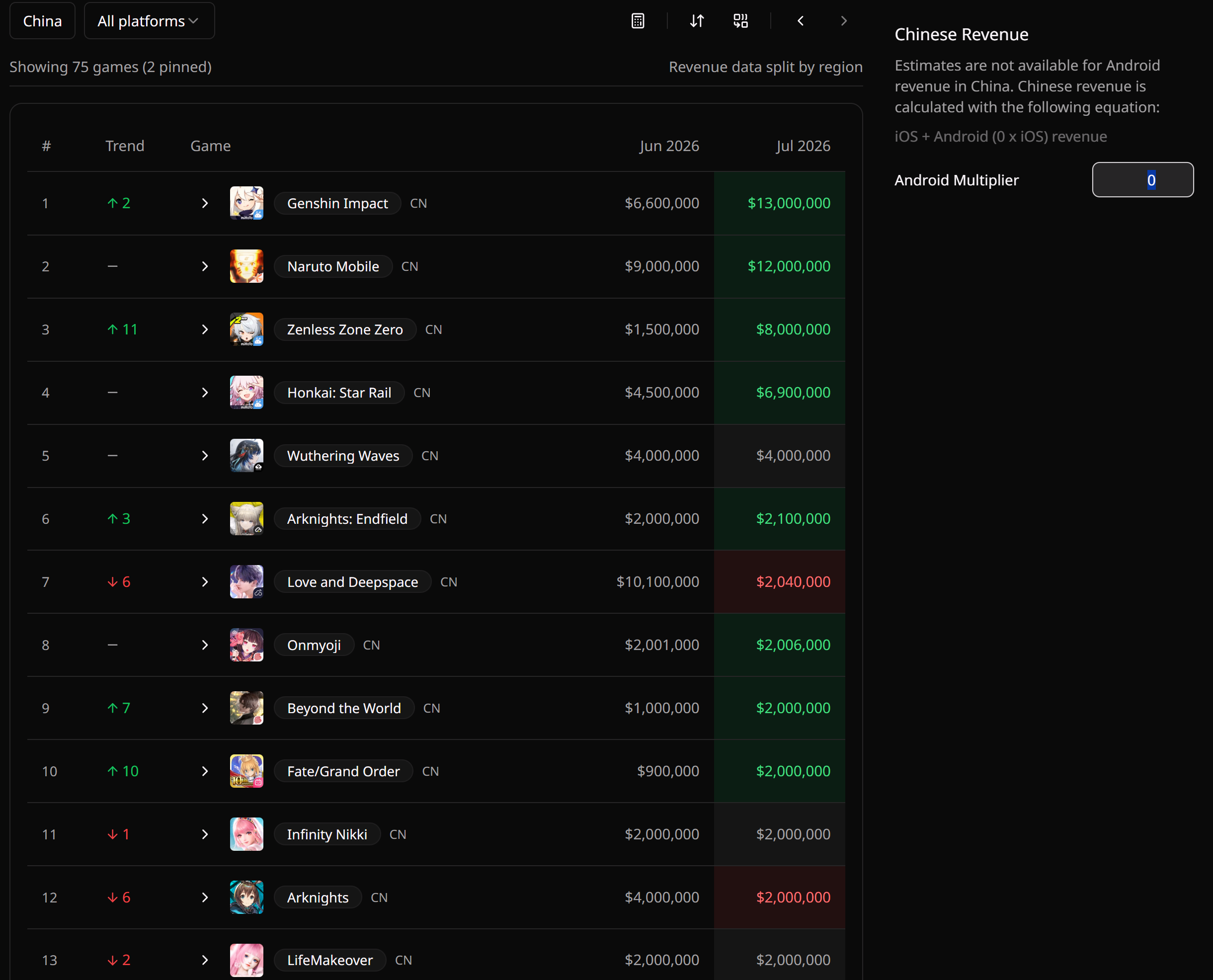Image resolution: width=1213 pixels, height=980 pixels.
Task: Open the calculator icon in toolbar
Action: point(638,21)
